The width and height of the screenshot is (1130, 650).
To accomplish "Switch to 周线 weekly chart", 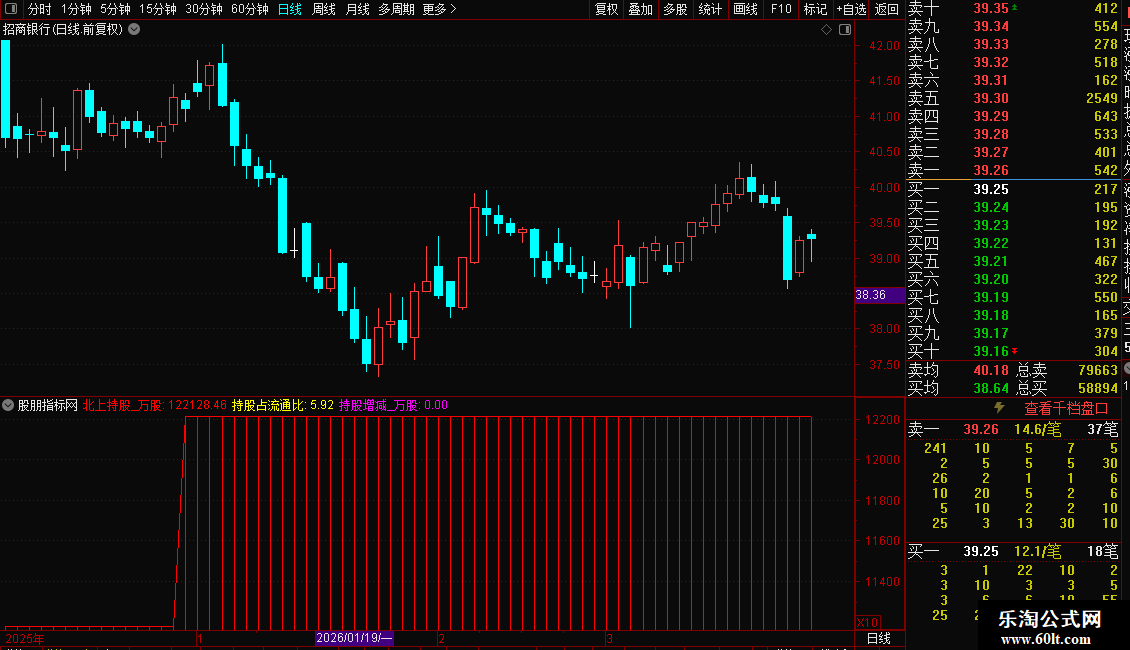I will point(324,9).
